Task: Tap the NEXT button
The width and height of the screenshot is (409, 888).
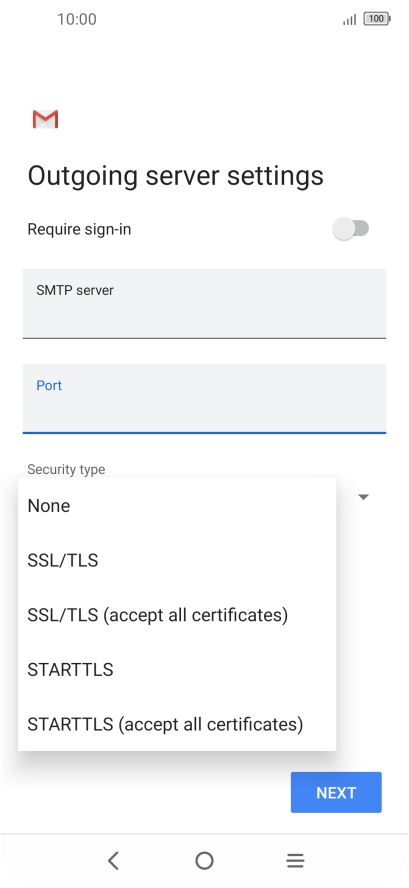Action: [x=336, y=792]
